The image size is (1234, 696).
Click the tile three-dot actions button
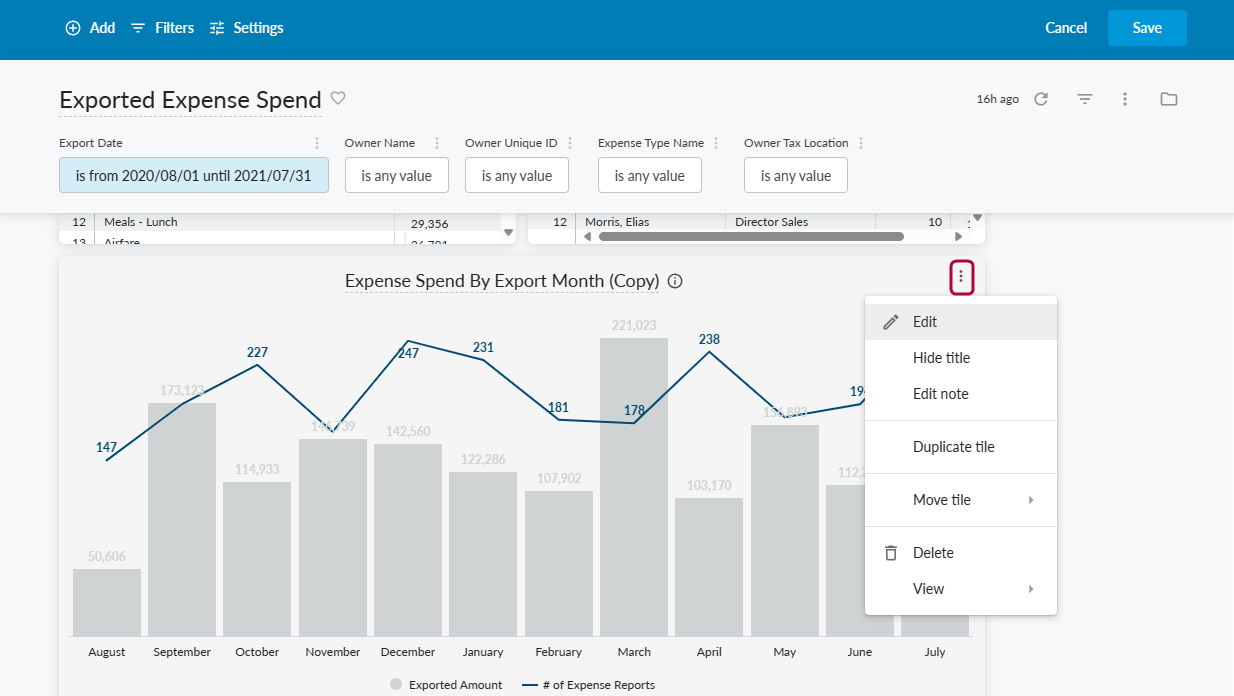pos(961,277)
